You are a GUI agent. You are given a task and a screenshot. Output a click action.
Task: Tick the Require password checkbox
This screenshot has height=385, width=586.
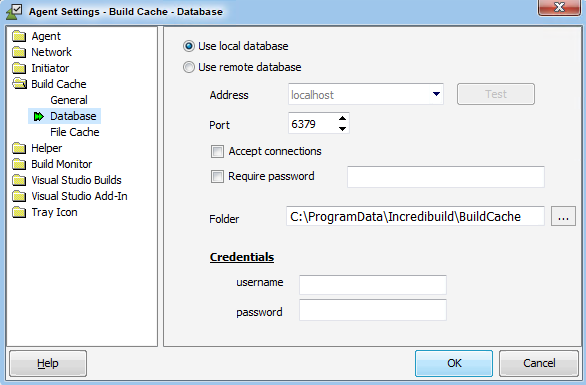tap(217, 176)
